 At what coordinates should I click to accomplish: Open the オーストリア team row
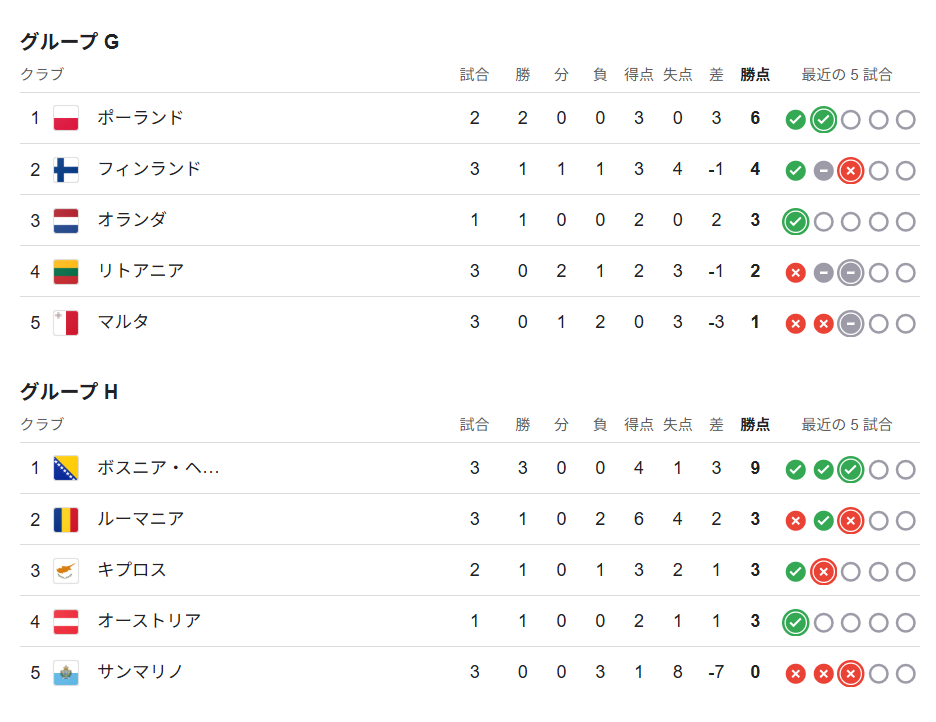(x=470, y=621)
